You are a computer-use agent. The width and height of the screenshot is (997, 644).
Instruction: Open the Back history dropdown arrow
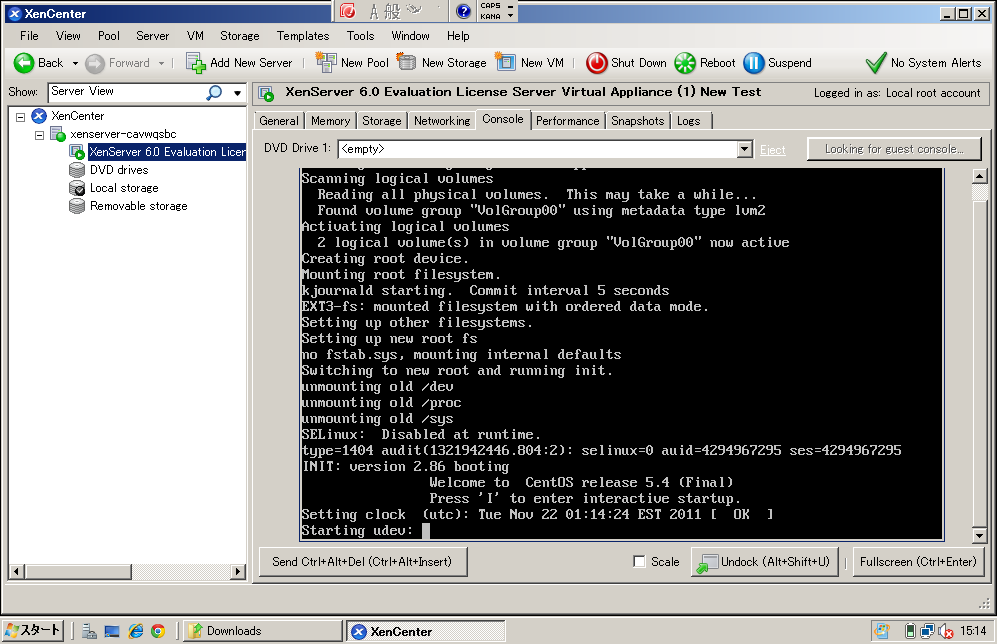tap(75, 63)
